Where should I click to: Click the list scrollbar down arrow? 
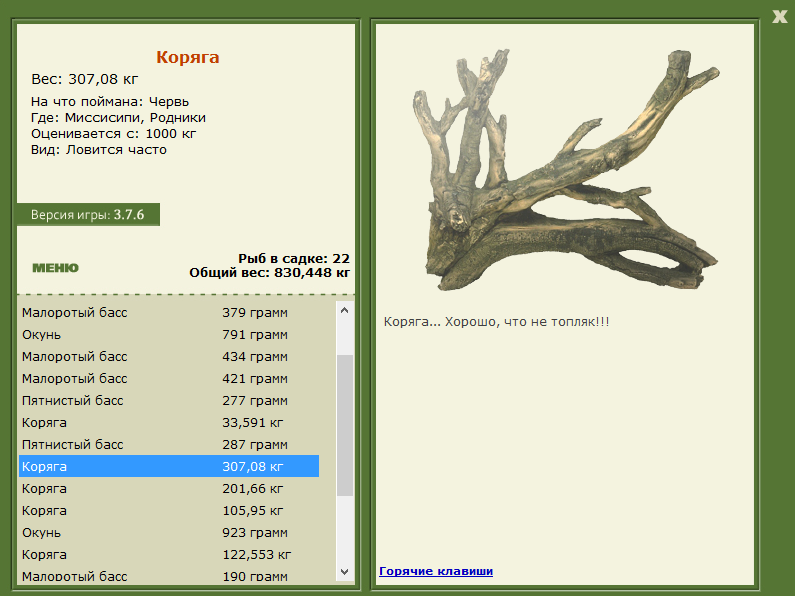[x=345, y=572]
